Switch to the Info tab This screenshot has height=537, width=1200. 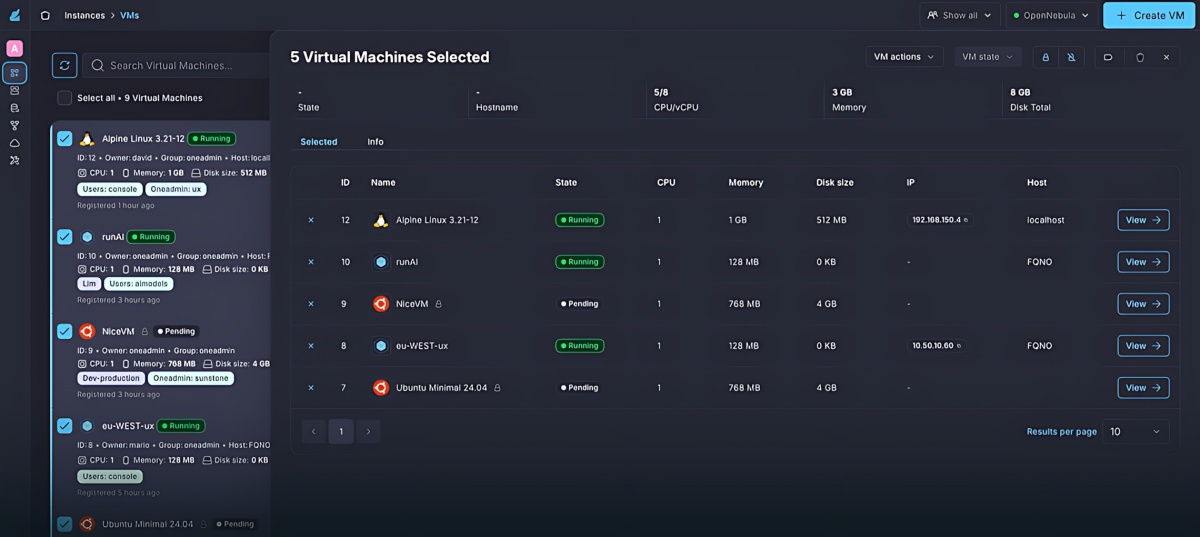[x=375, y=142]
